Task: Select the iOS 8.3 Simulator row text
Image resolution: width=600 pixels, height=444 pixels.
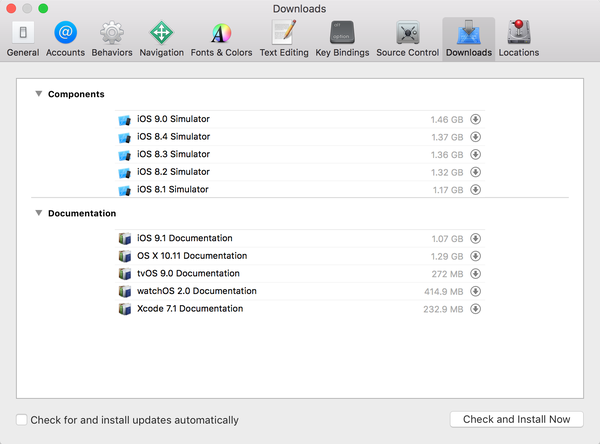Action: 173,154
